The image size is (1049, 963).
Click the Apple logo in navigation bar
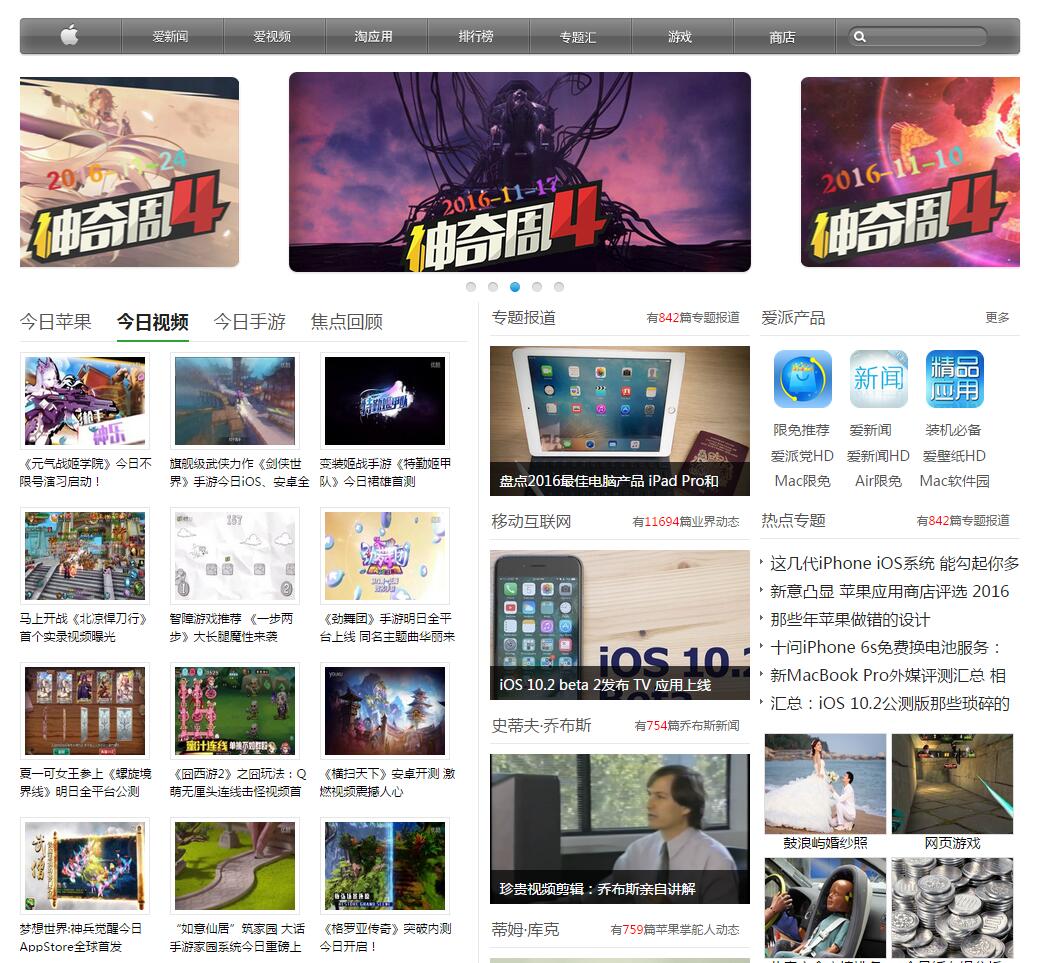(70, 35)
